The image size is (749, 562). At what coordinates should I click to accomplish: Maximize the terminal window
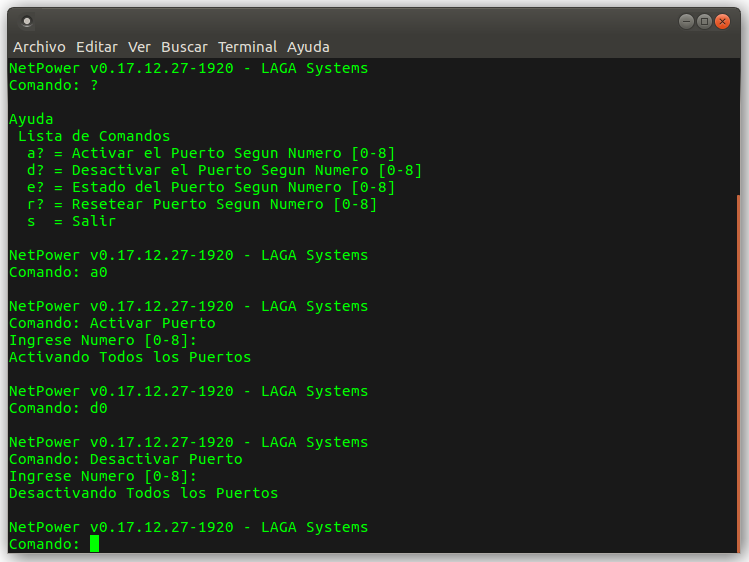tap(704, 21)
